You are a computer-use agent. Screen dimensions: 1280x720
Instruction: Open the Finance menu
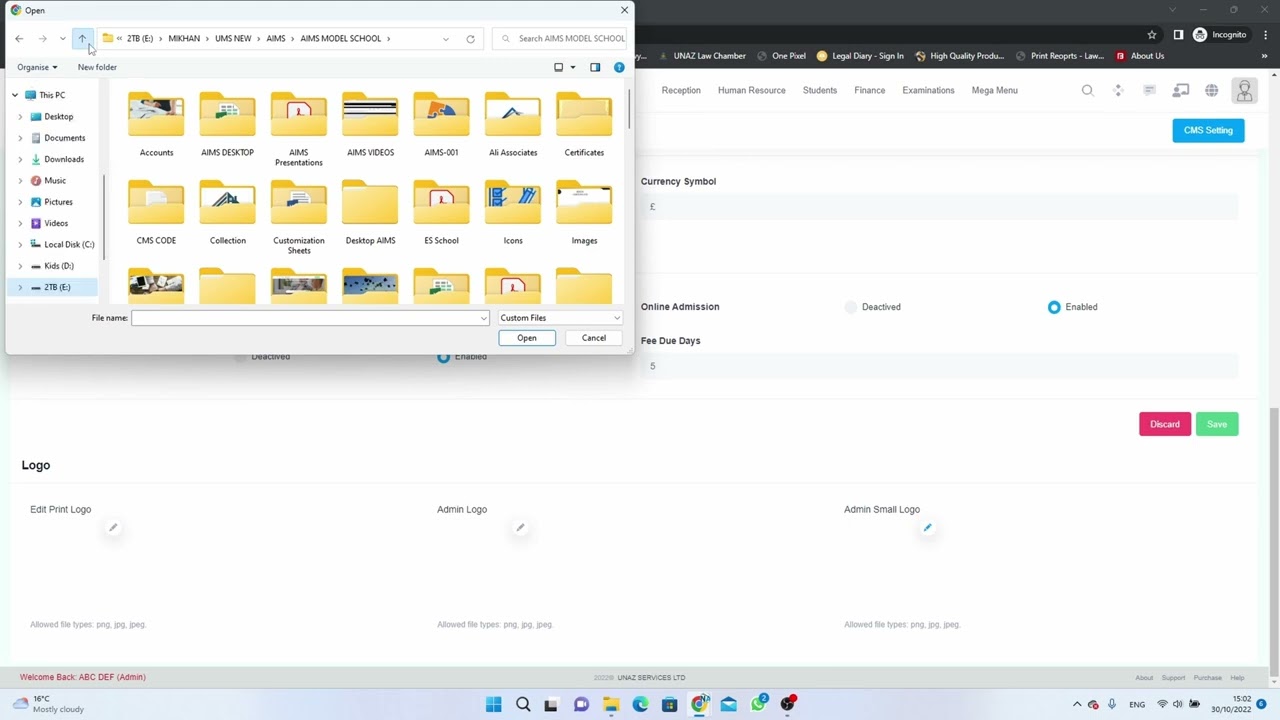[869, 90]
